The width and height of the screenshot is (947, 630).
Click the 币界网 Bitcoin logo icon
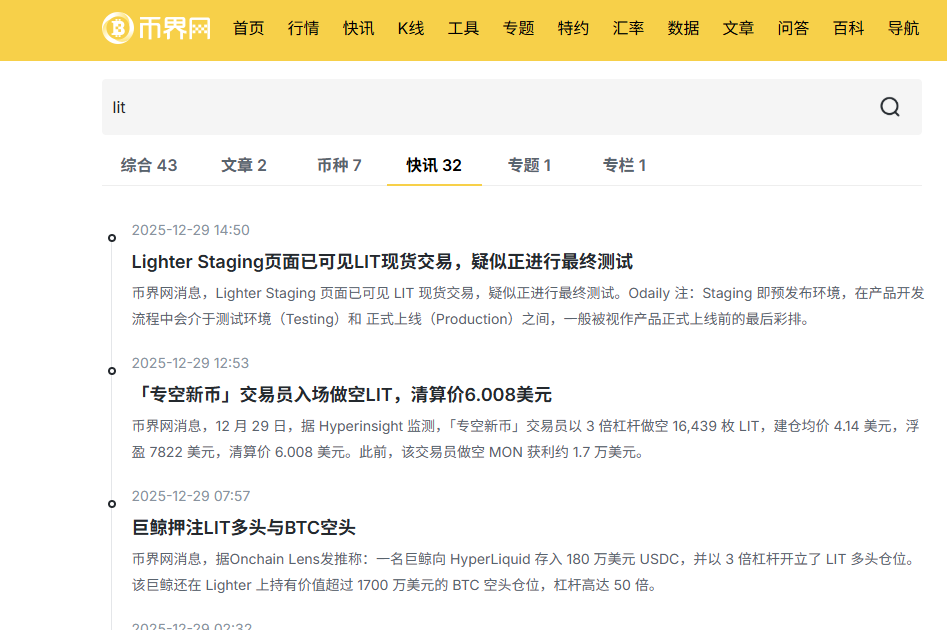click(x=118, y=28)
